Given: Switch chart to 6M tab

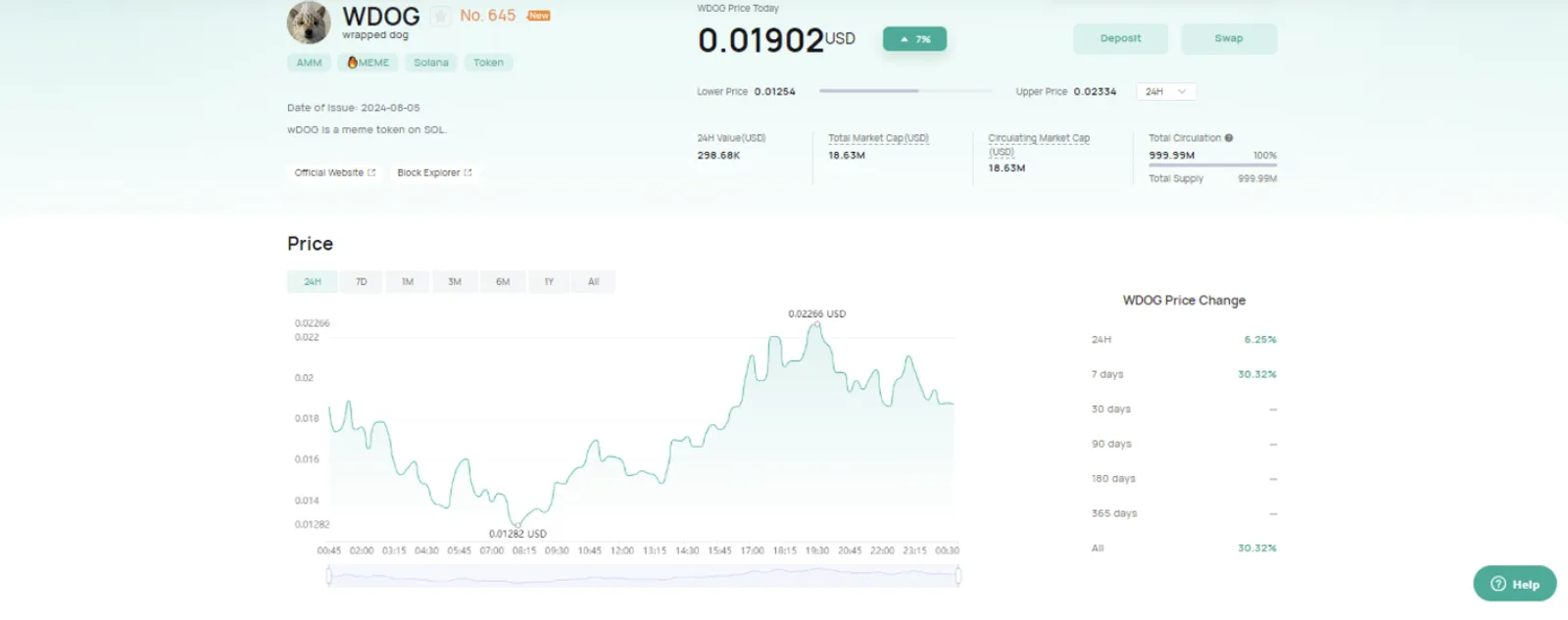Looking at the screenshot, I should coord(503,282).
